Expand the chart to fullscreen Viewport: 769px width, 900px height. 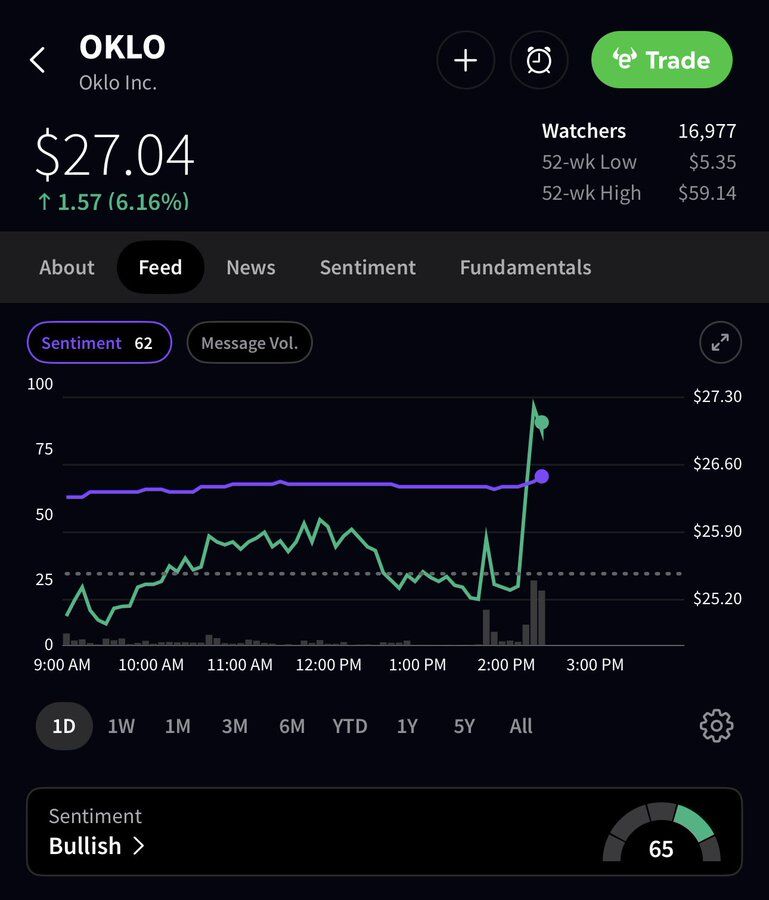[720, 343]
